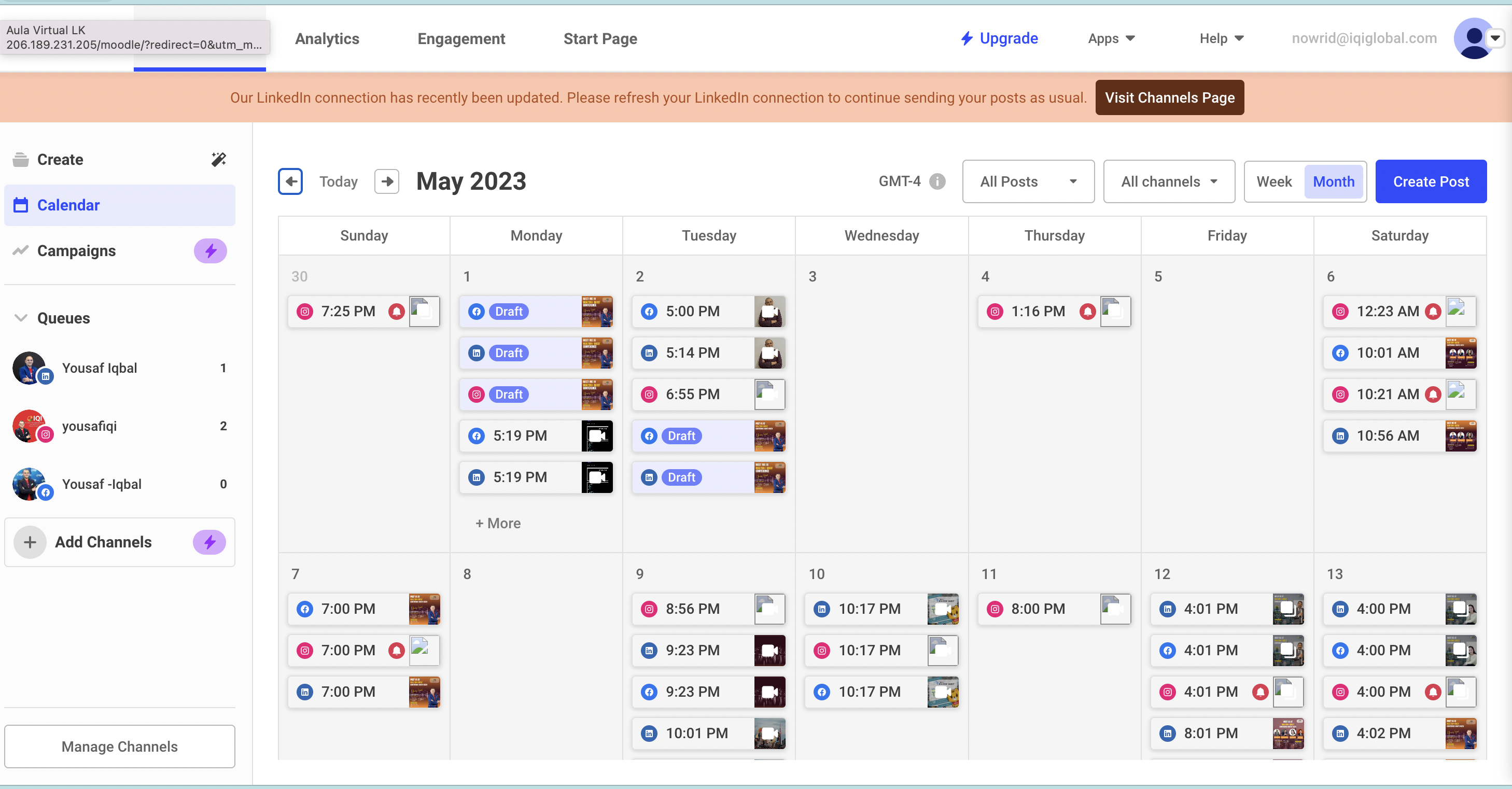Click the next month arrow icon
Image resolution: width=1512 pixels, height=789 pixels.
coord(387,181)
